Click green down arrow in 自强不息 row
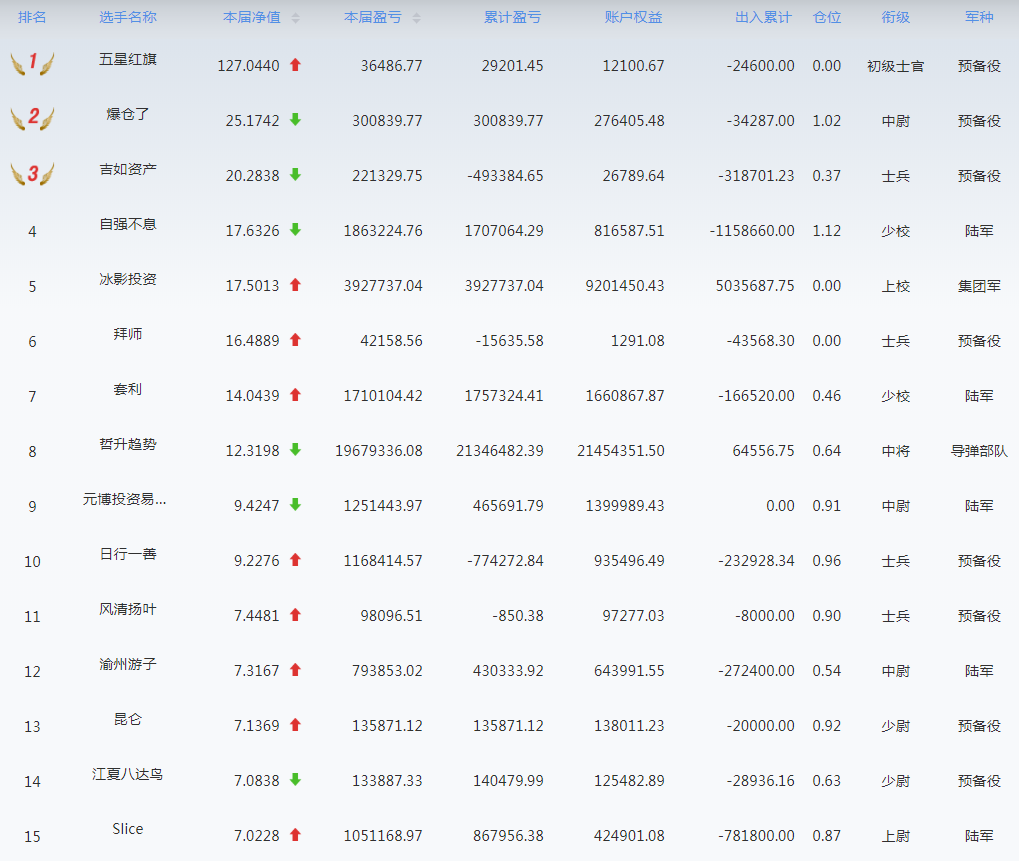This screenshot has height=861, width=1019. click(296, 229)
